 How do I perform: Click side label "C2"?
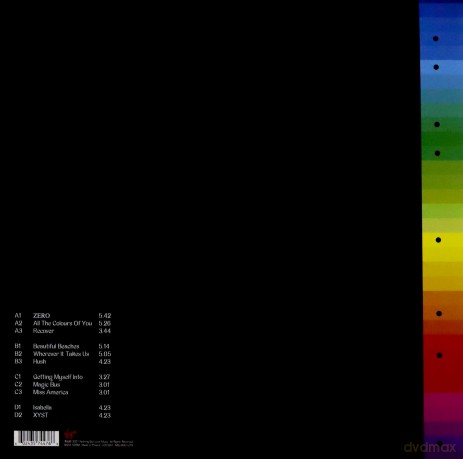[18, 385]
